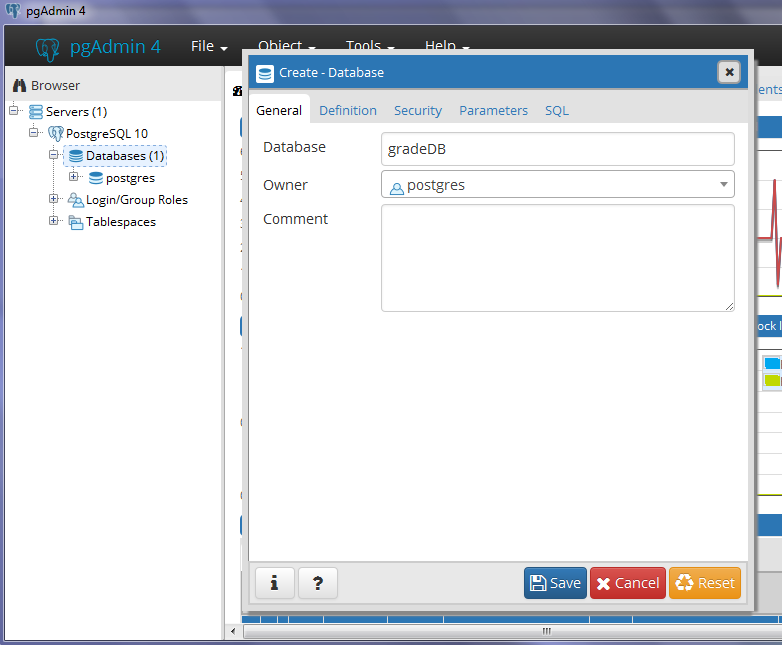Click the Servers (1) stack icon
The width and height of the screenshot is (782, 645).
(x=35, y=112)
